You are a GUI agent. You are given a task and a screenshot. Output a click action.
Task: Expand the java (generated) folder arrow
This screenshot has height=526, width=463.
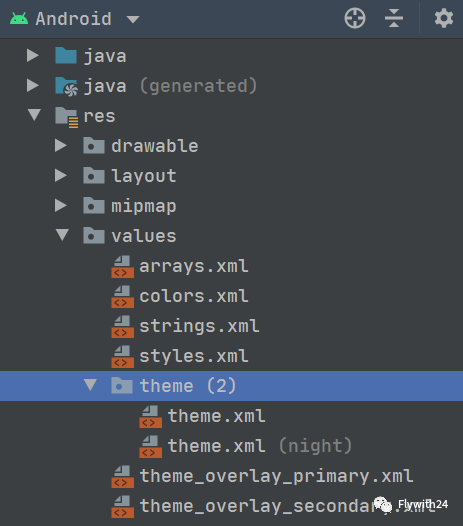click(x=33, y=85)
